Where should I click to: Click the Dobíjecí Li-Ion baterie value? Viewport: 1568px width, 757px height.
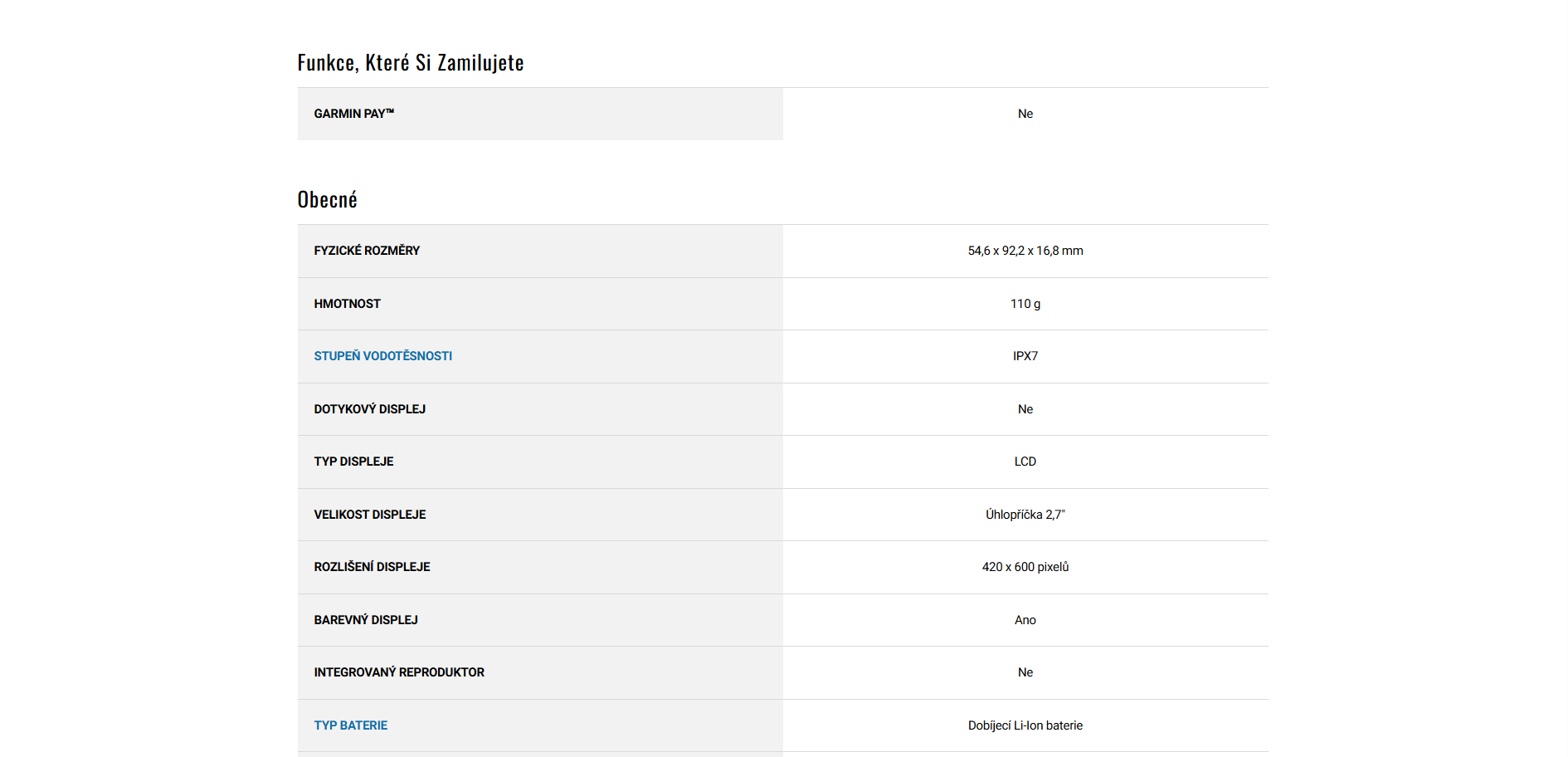1025,725
